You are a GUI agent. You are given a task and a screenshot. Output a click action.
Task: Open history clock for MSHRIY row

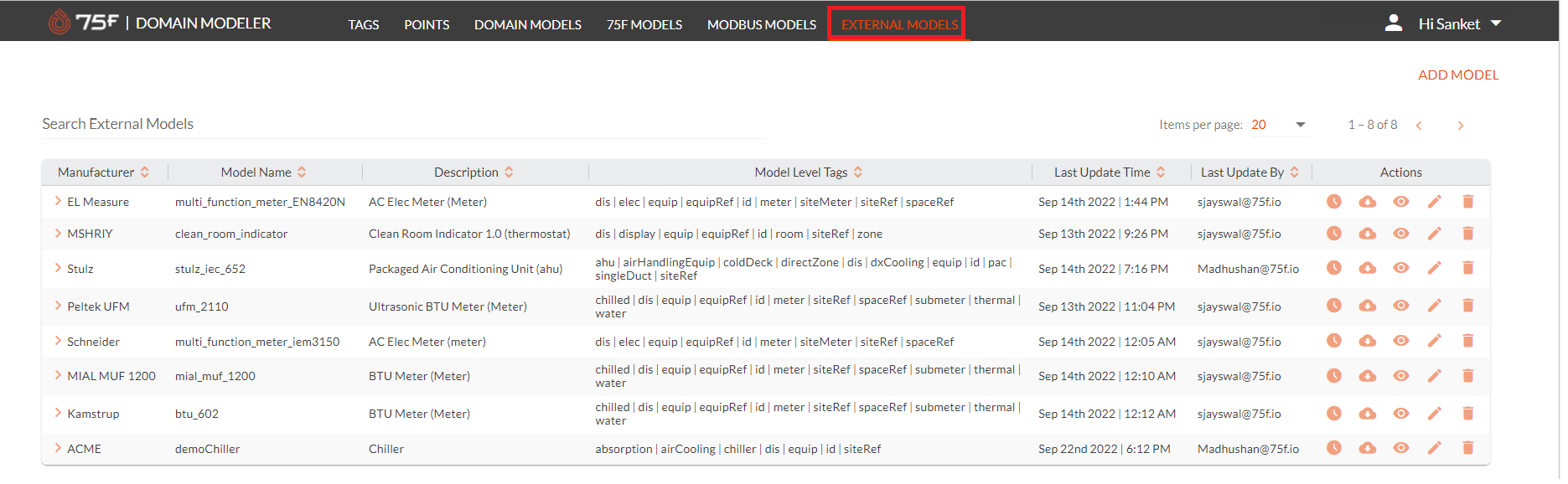pyautogui.click(x=1334, y=234)
